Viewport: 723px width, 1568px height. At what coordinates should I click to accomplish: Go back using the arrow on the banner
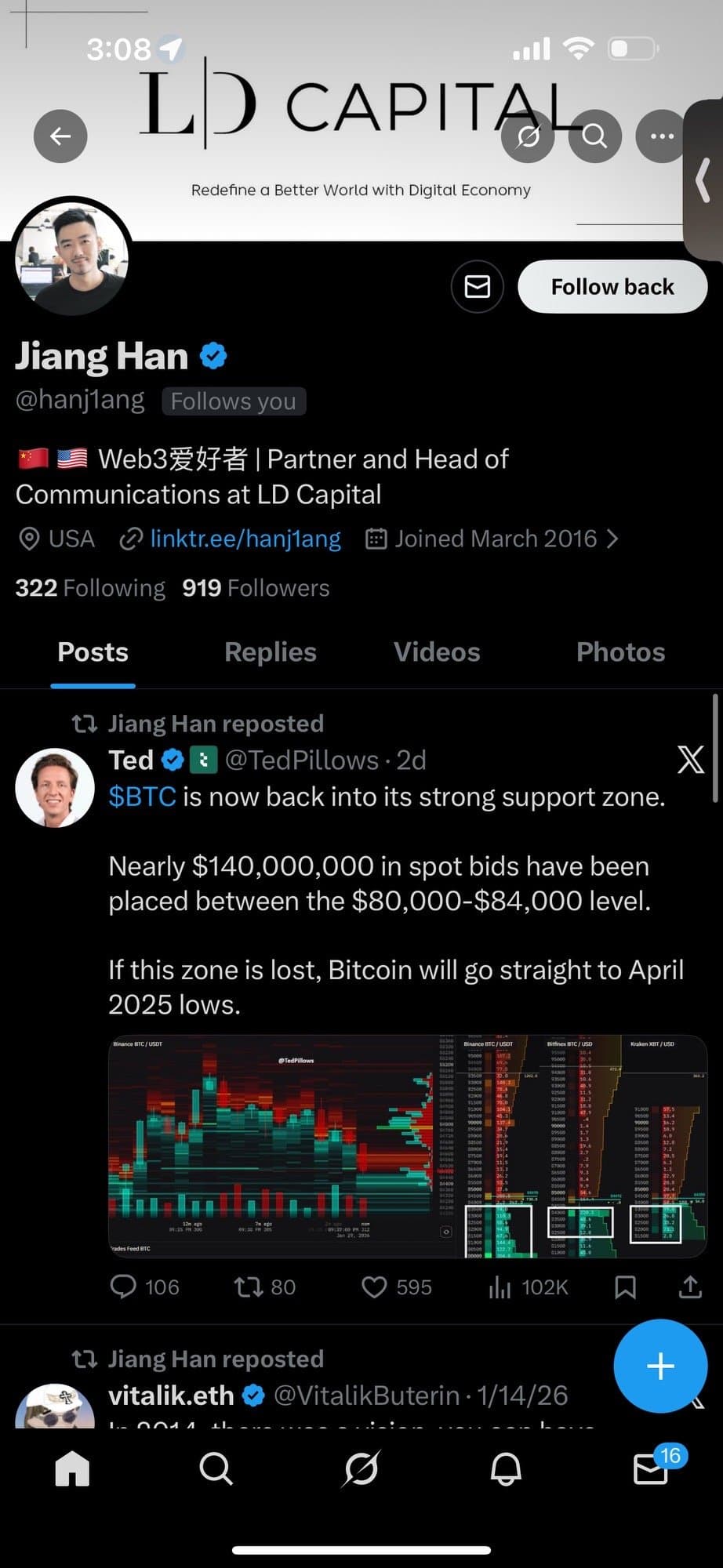pos(60,136)
